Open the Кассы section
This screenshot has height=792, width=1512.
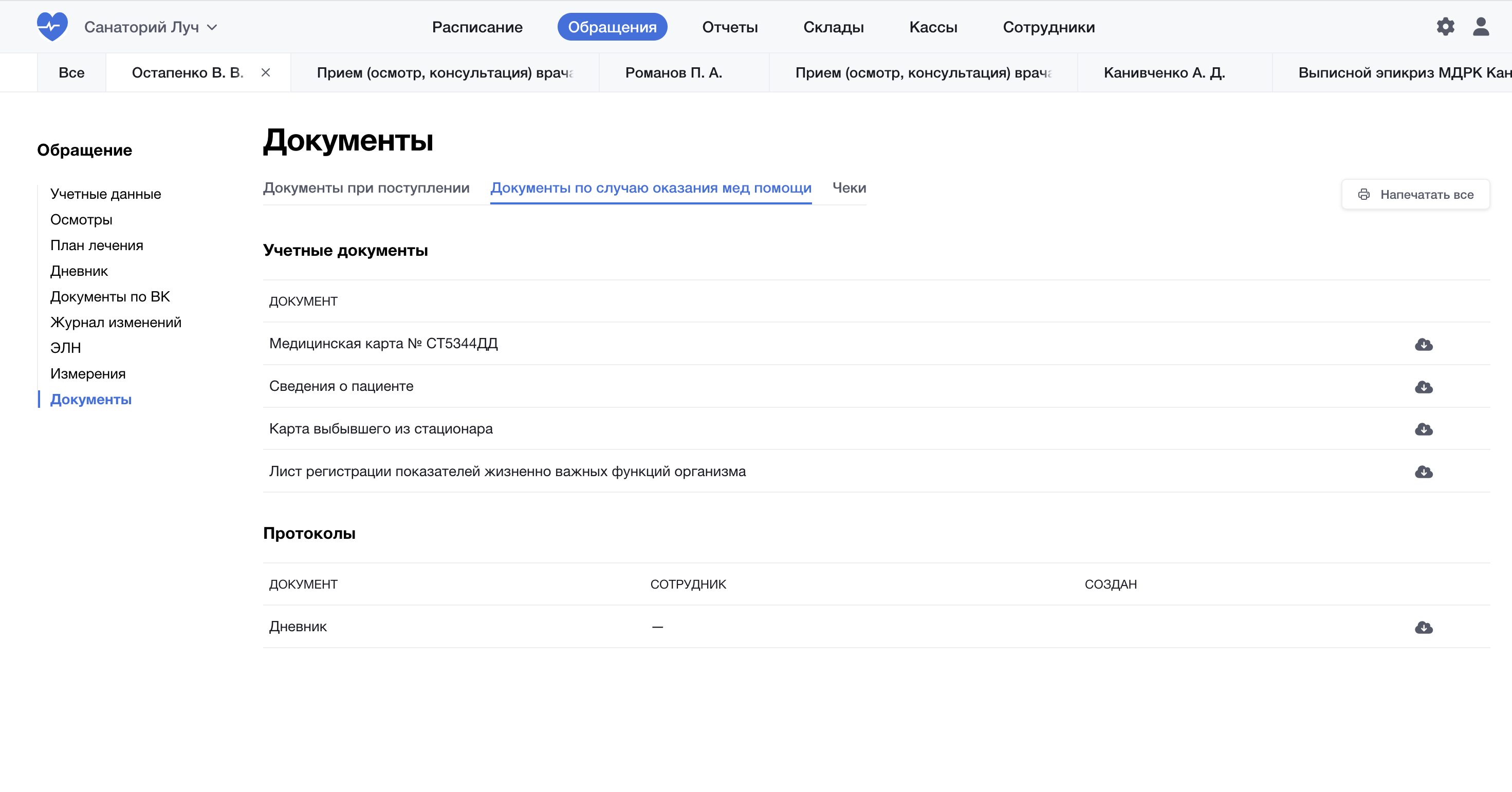coord(933,28)
